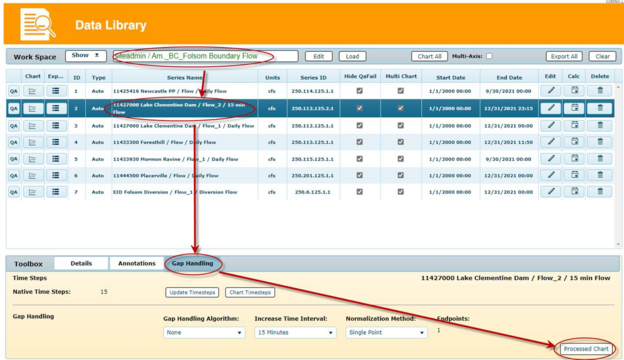Image resolution: width=624 pixels, height=360 pixels.
Task: Toggle Hide QaFail for Foresthill row
Action: tap(360, 142)
